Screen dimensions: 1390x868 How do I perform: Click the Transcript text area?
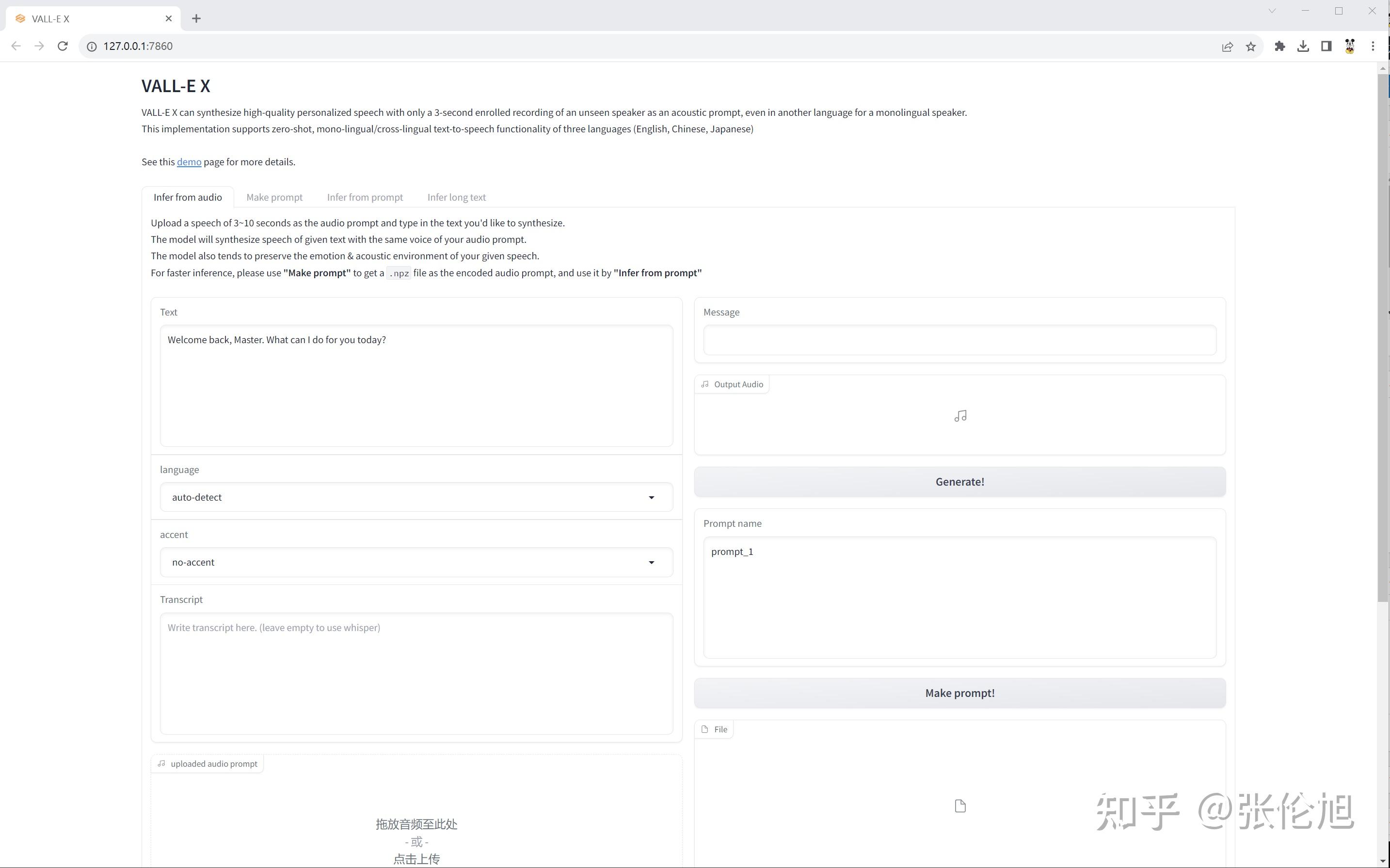tap(416, 673)
